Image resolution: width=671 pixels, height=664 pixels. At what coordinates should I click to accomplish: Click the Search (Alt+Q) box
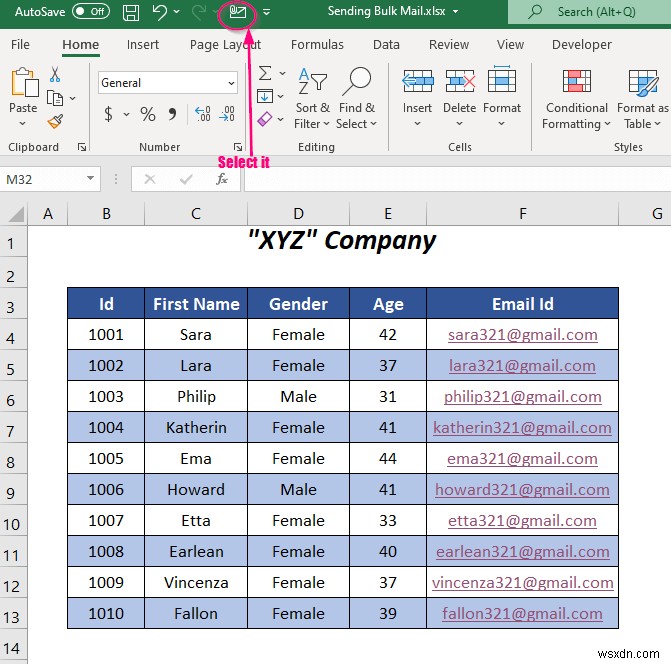[589, 12]
